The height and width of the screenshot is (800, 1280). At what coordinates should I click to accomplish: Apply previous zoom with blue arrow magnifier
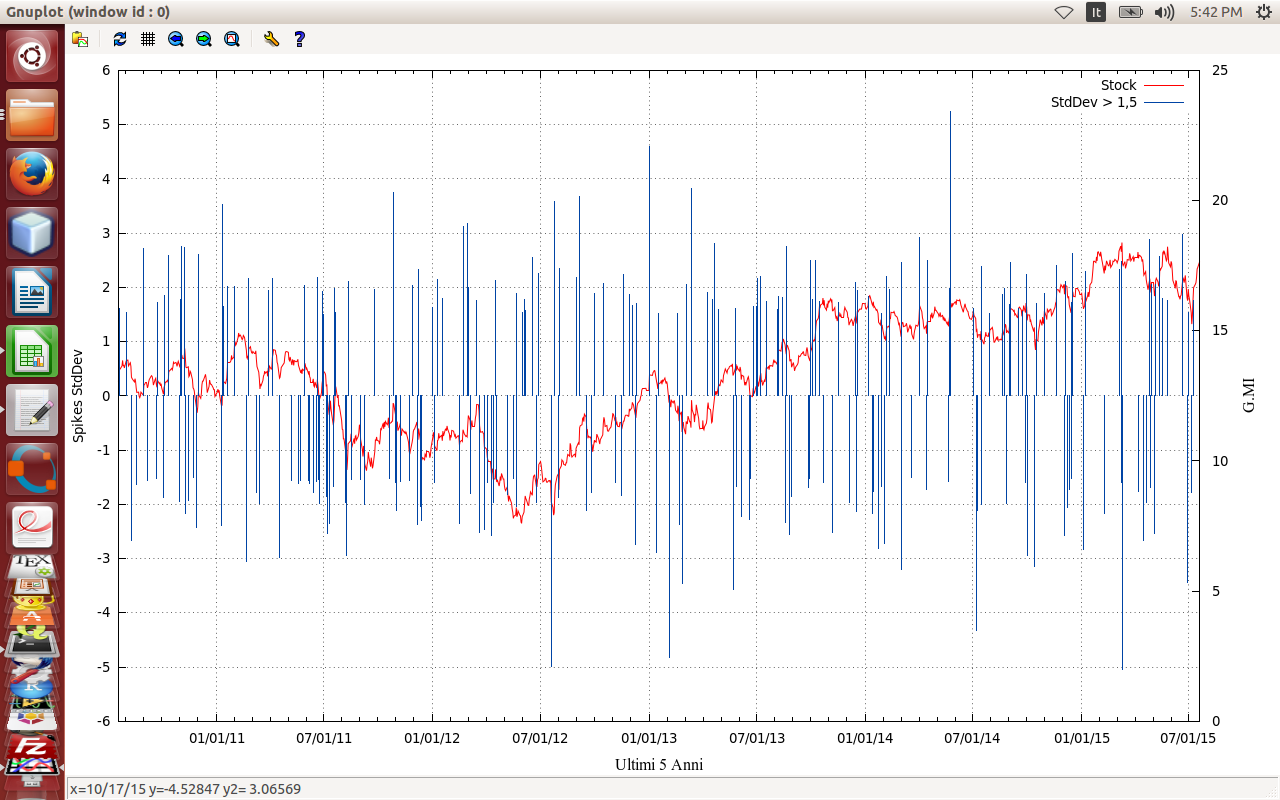[x=176, y=39]
